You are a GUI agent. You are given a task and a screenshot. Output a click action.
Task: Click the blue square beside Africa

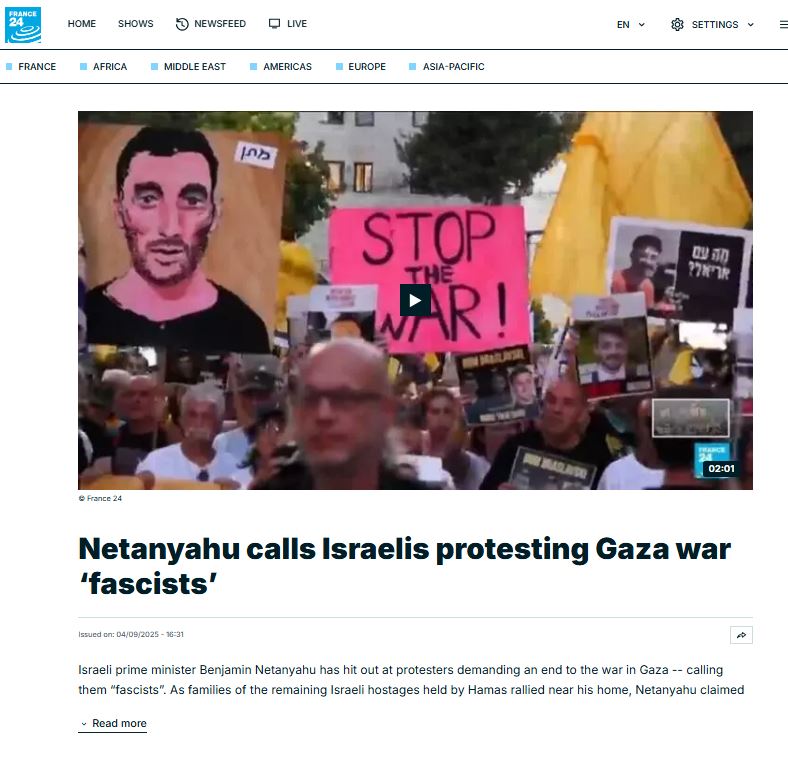[83, 66]
